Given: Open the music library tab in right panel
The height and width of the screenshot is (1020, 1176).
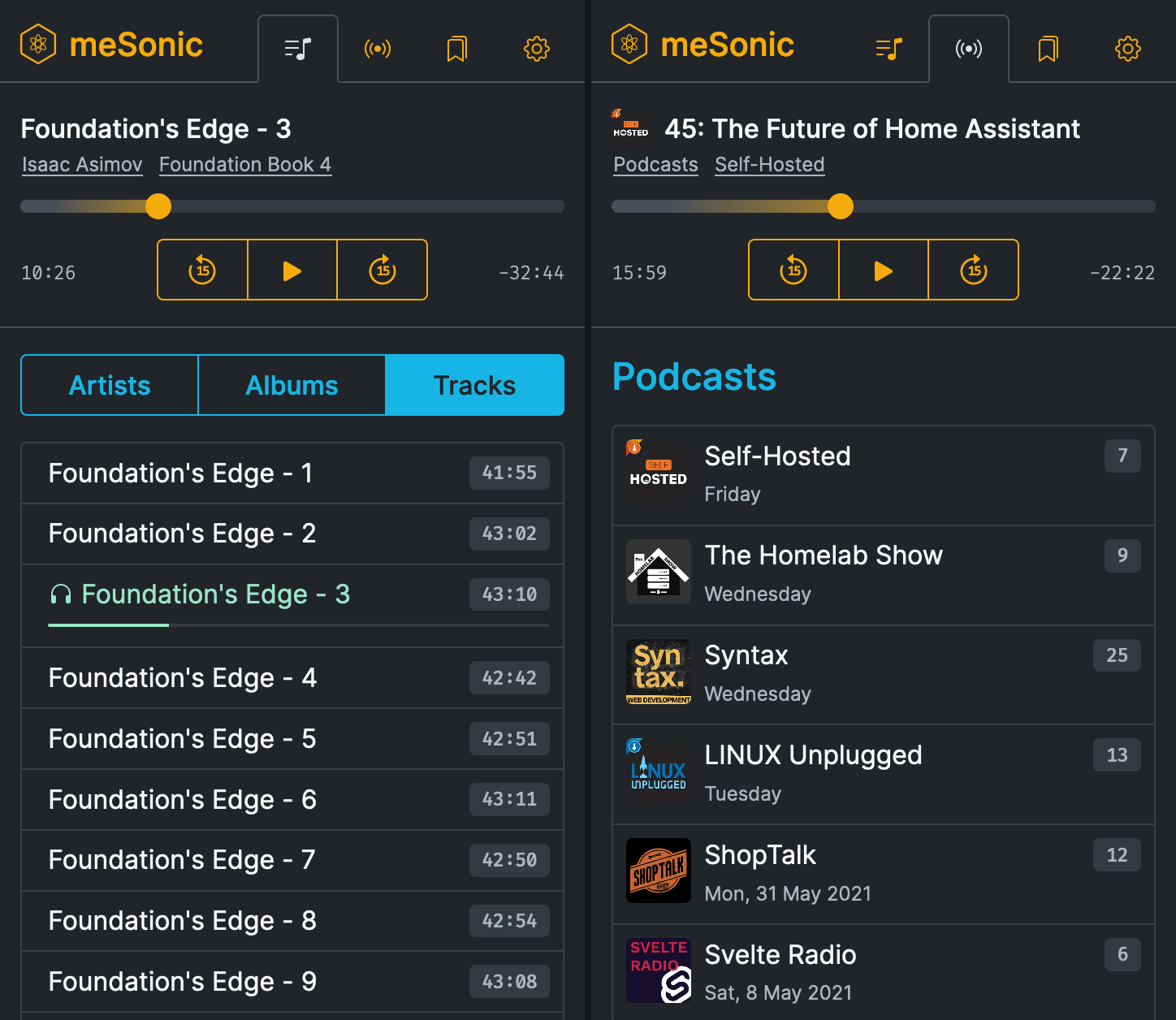Looking at the screenshot, I should coord(889,49).
